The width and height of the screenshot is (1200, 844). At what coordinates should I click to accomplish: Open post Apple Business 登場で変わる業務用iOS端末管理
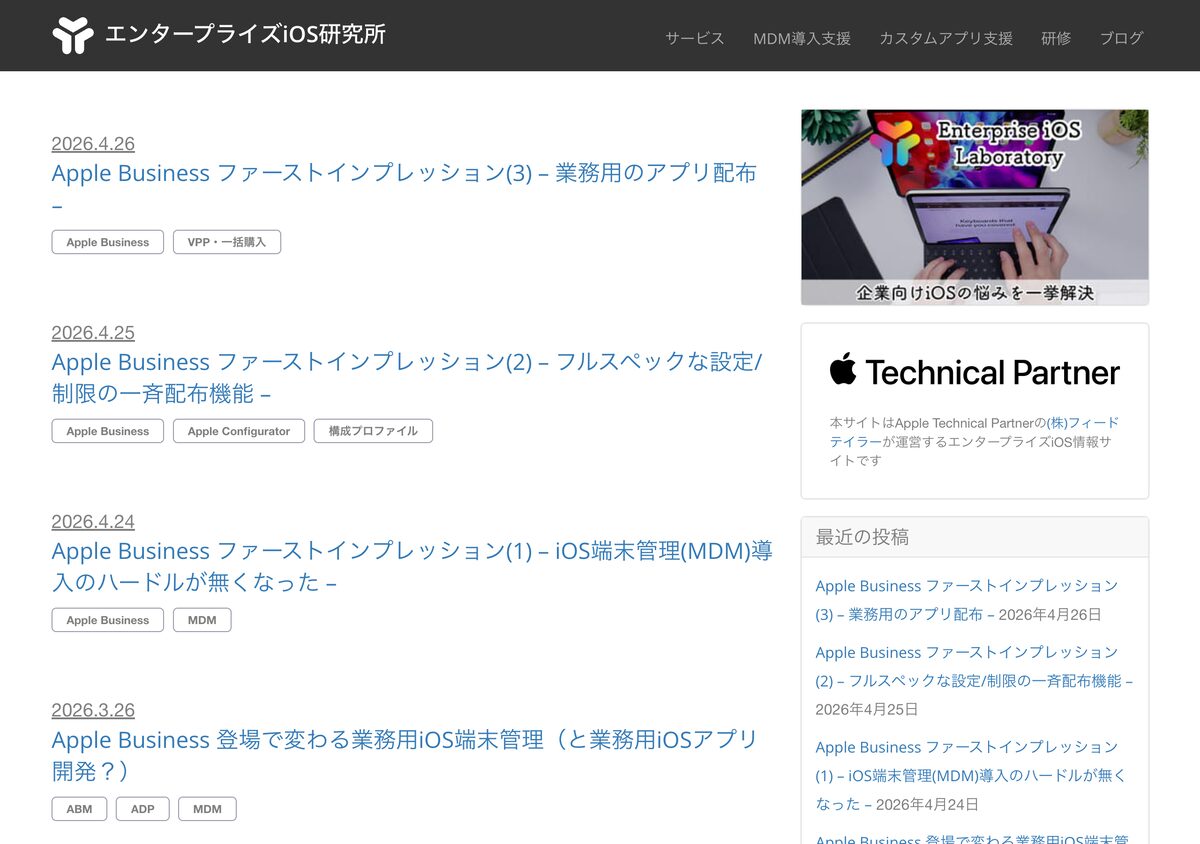click(x=405, y=755)
